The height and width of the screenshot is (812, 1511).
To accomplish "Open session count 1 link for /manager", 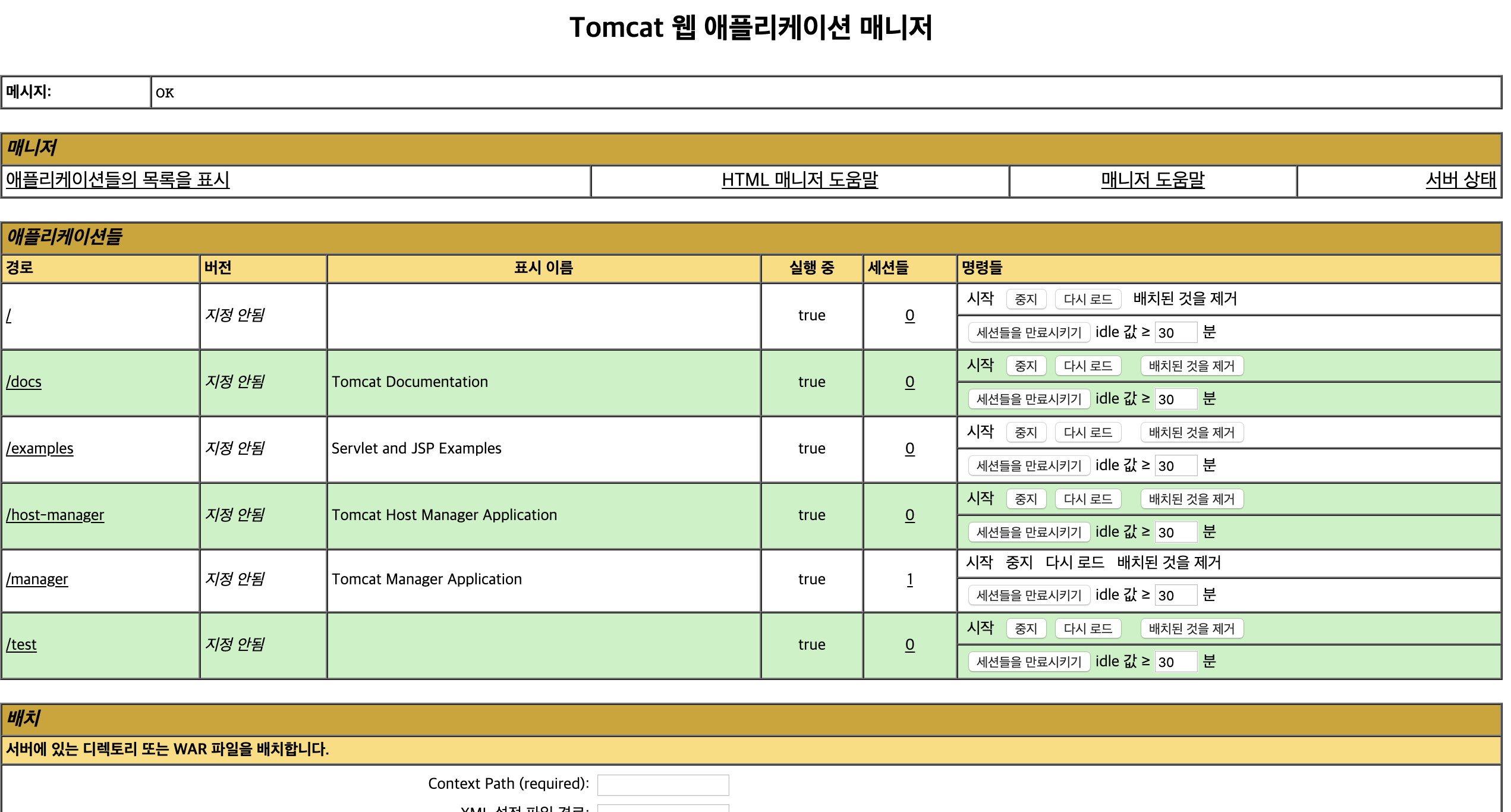I will (x=909, y=579).
